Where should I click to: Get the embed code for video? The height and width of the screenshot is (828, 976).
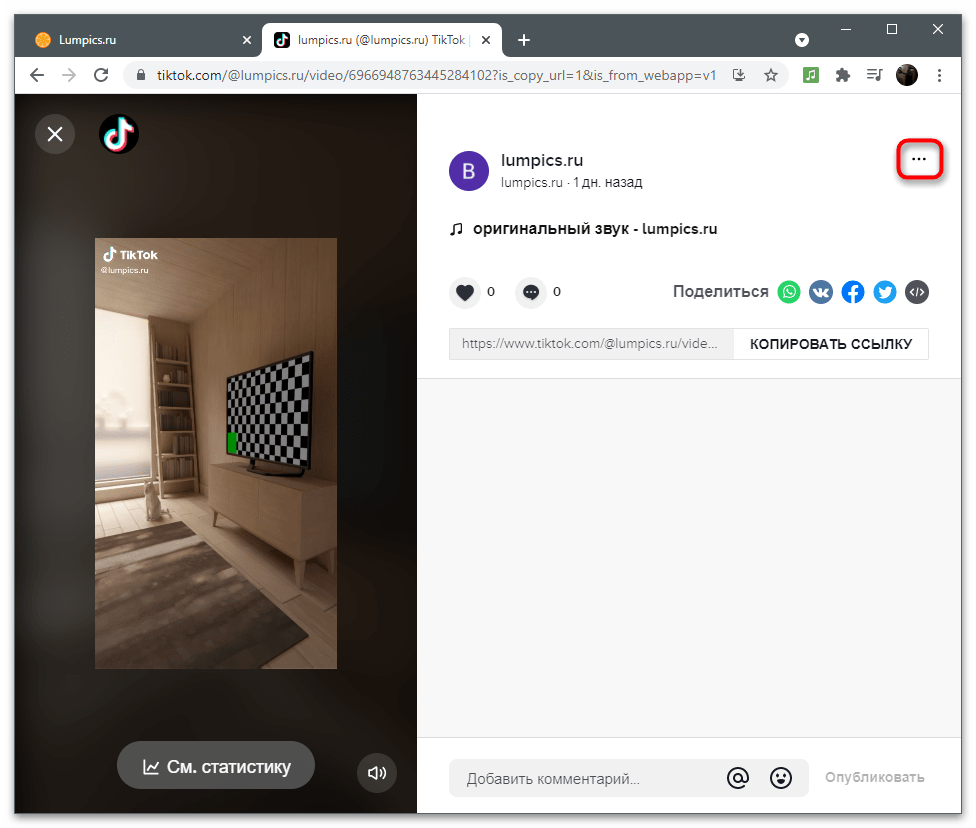(917, 292)
